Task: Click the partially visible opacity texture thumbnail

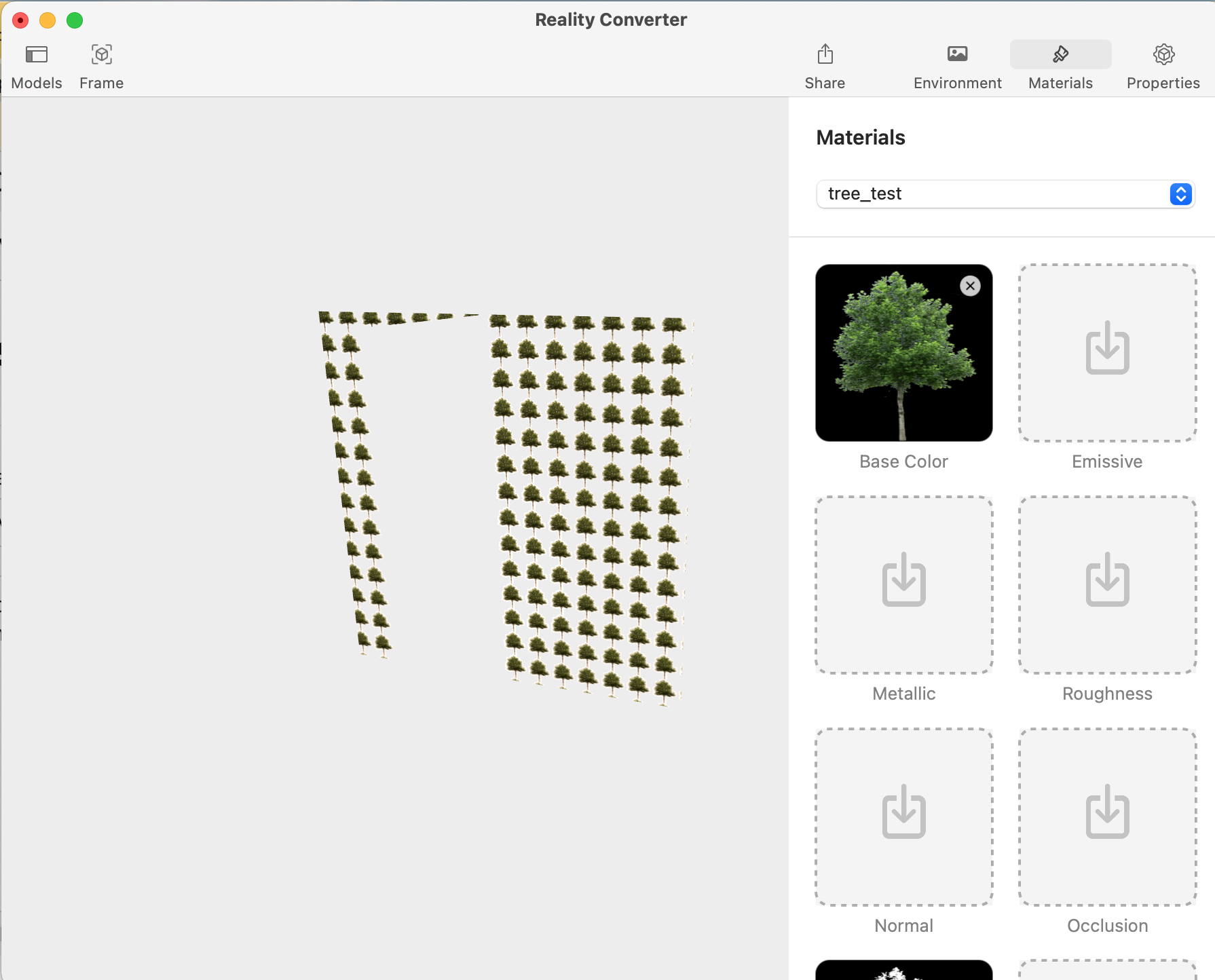Action: (903, 970)
